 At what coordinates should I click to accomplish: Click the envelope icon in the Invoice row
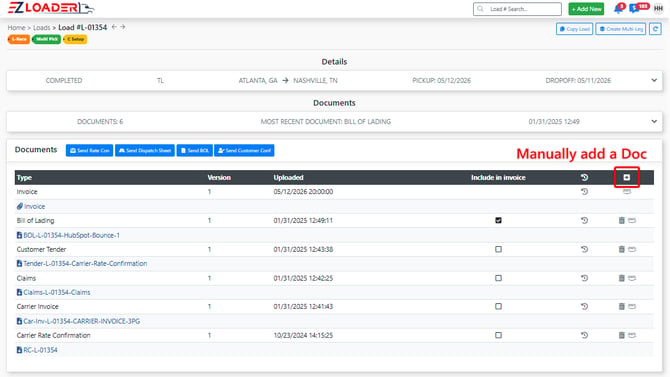627,192
